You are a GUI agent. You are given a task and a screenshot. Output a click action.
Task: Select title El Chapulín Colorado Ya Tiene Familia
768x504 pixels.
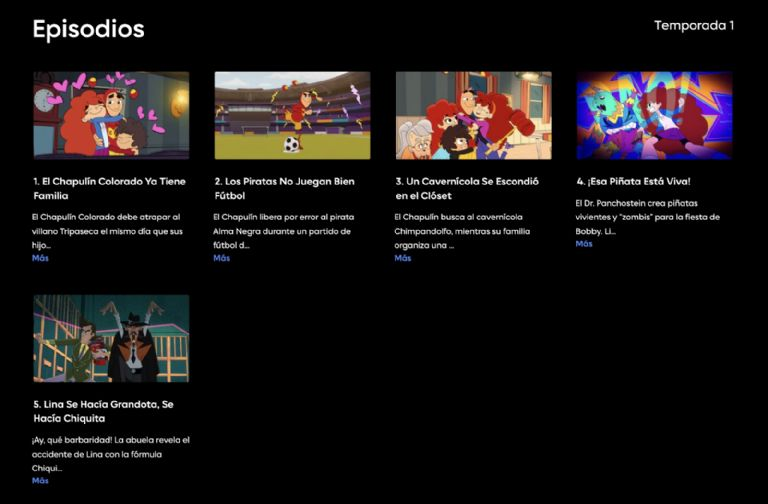[110, 189]
